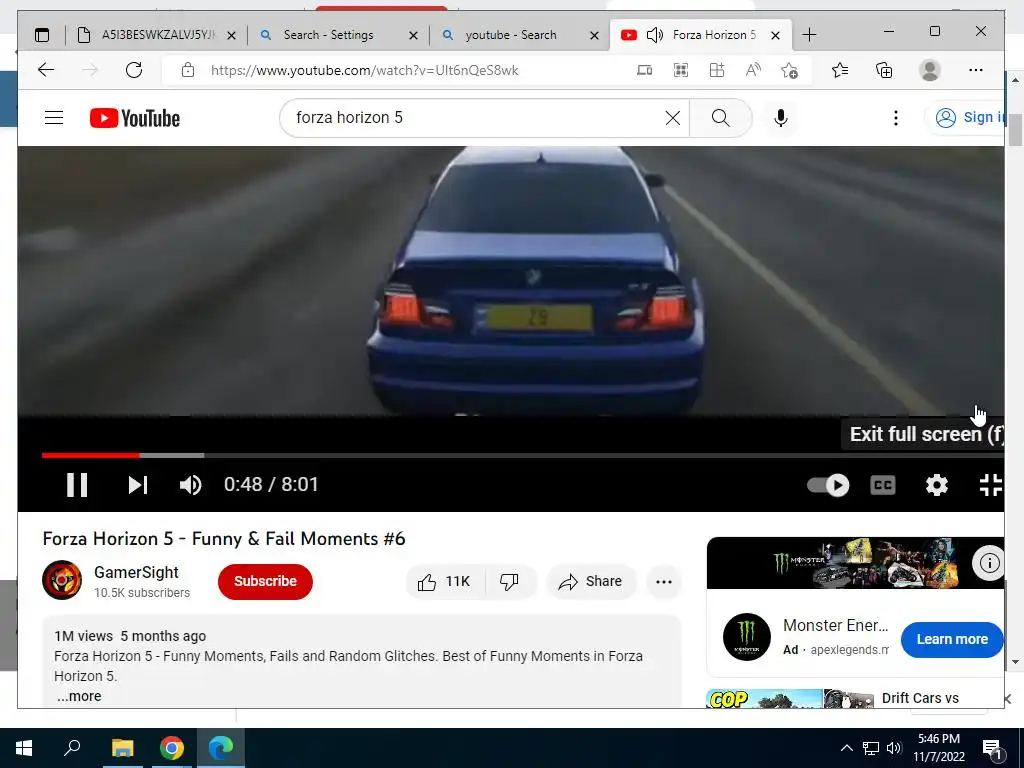Go to YouTube home via logo
The height and width of the screenshot is (768, 1024).
pyautogui.click(x=135, y=118)
